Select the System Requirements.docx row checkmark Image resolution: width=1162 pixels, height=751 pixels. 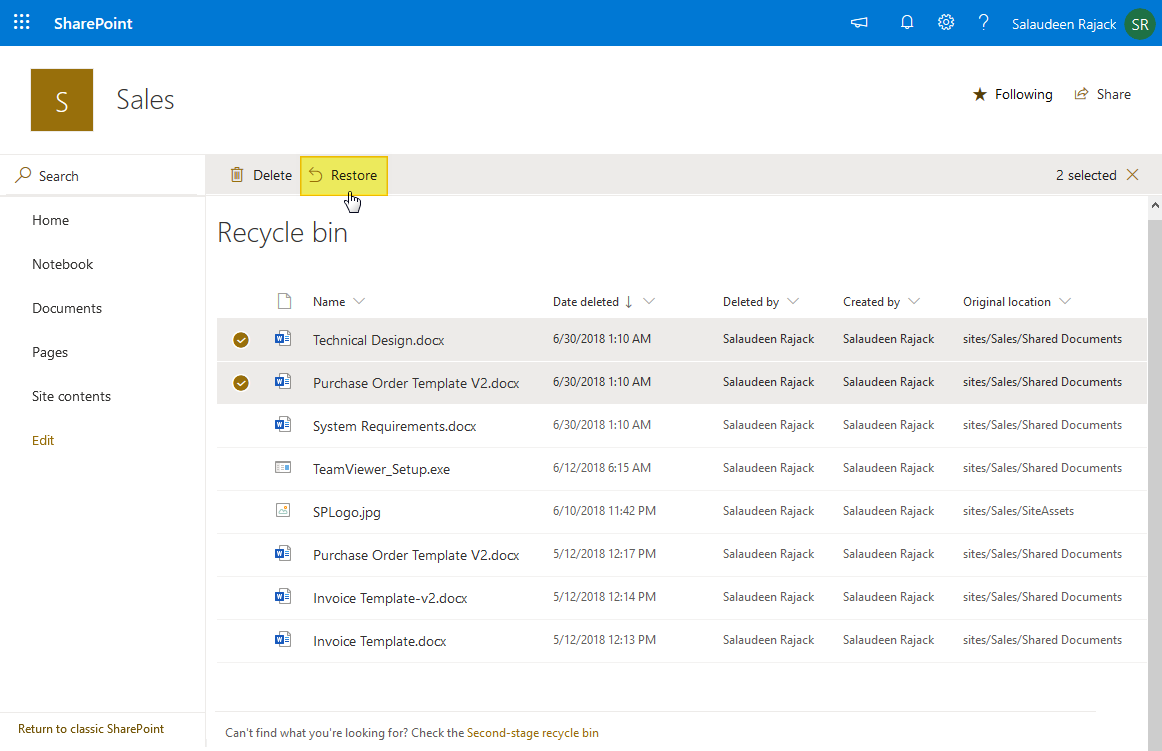click(x=241, y=424)
